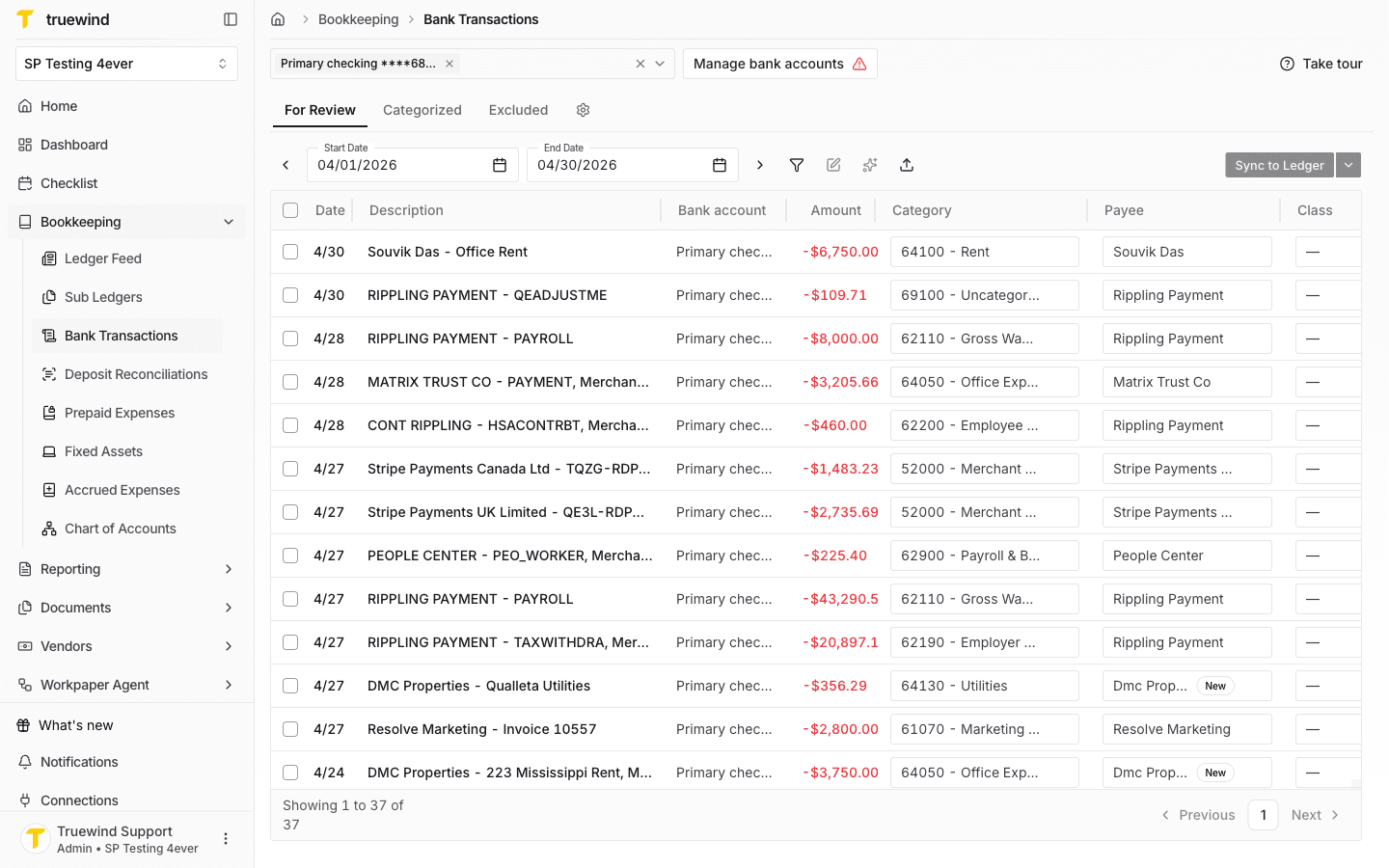1389x868 pixels.
Task: Open payee field Matrix Trust Co
Action: coord(1187,382)
